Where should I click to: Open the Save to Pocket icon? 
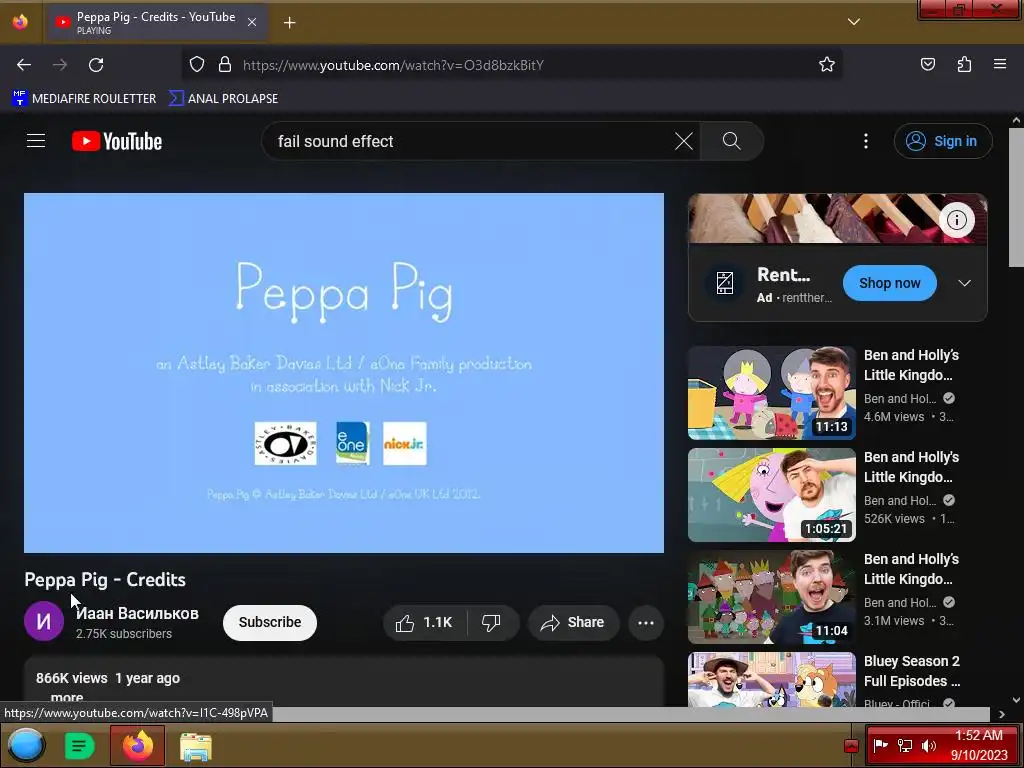point(927,64)
